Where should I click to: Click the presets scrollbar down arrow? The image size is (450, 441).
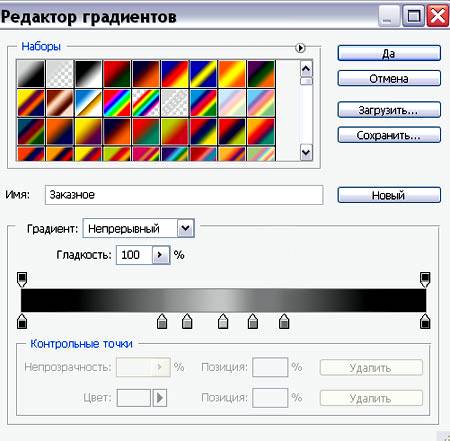pyautogui.click(x=306, y=153)
